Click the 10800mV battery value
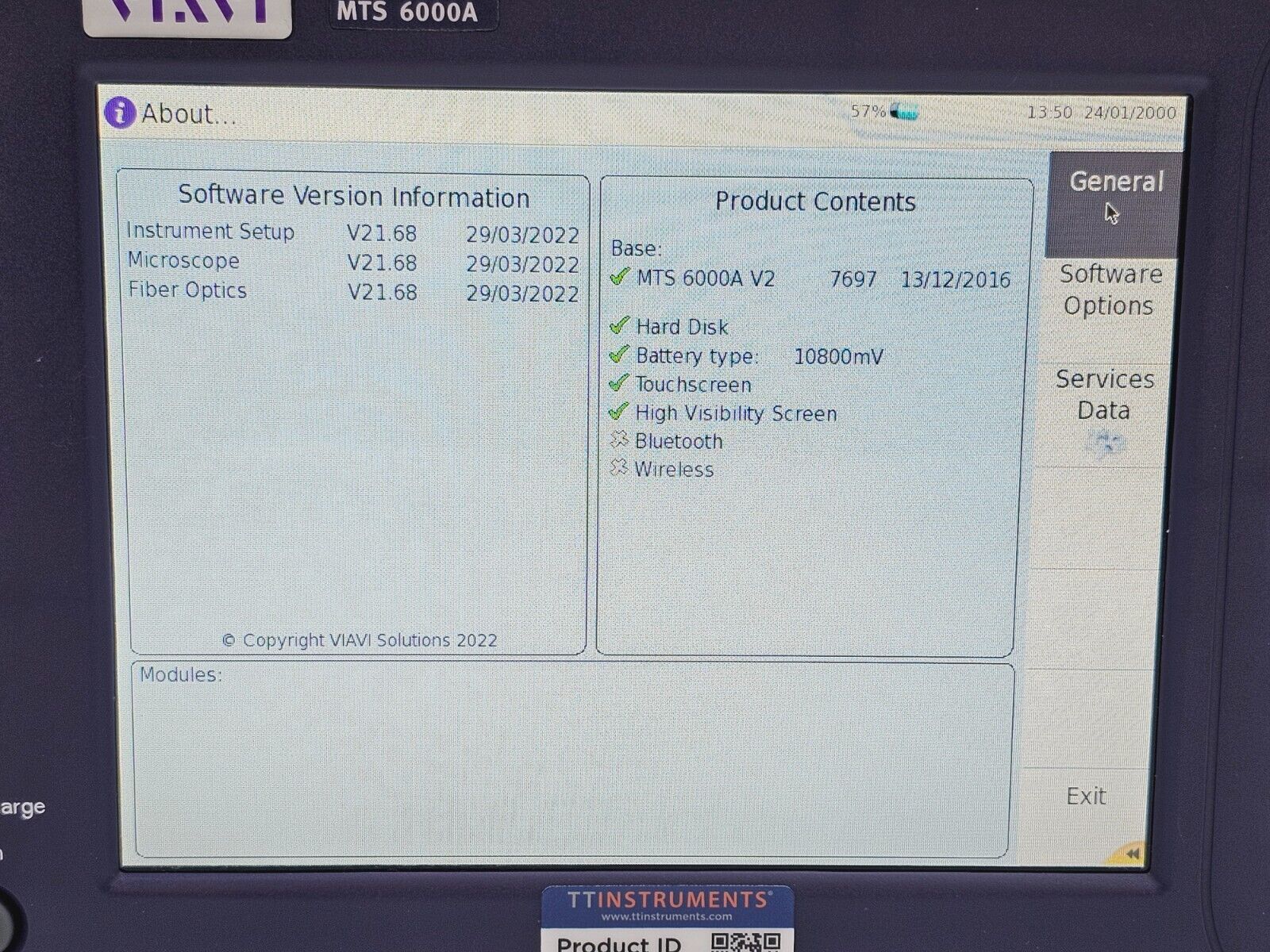Viewport: 1270px width, 952px height. [x=838, y=357]
